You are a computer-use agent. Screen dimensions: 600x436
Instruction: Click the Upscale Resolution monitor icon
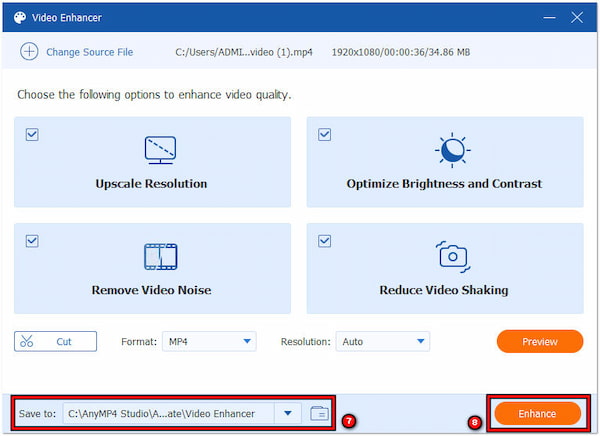coord(160,150)
